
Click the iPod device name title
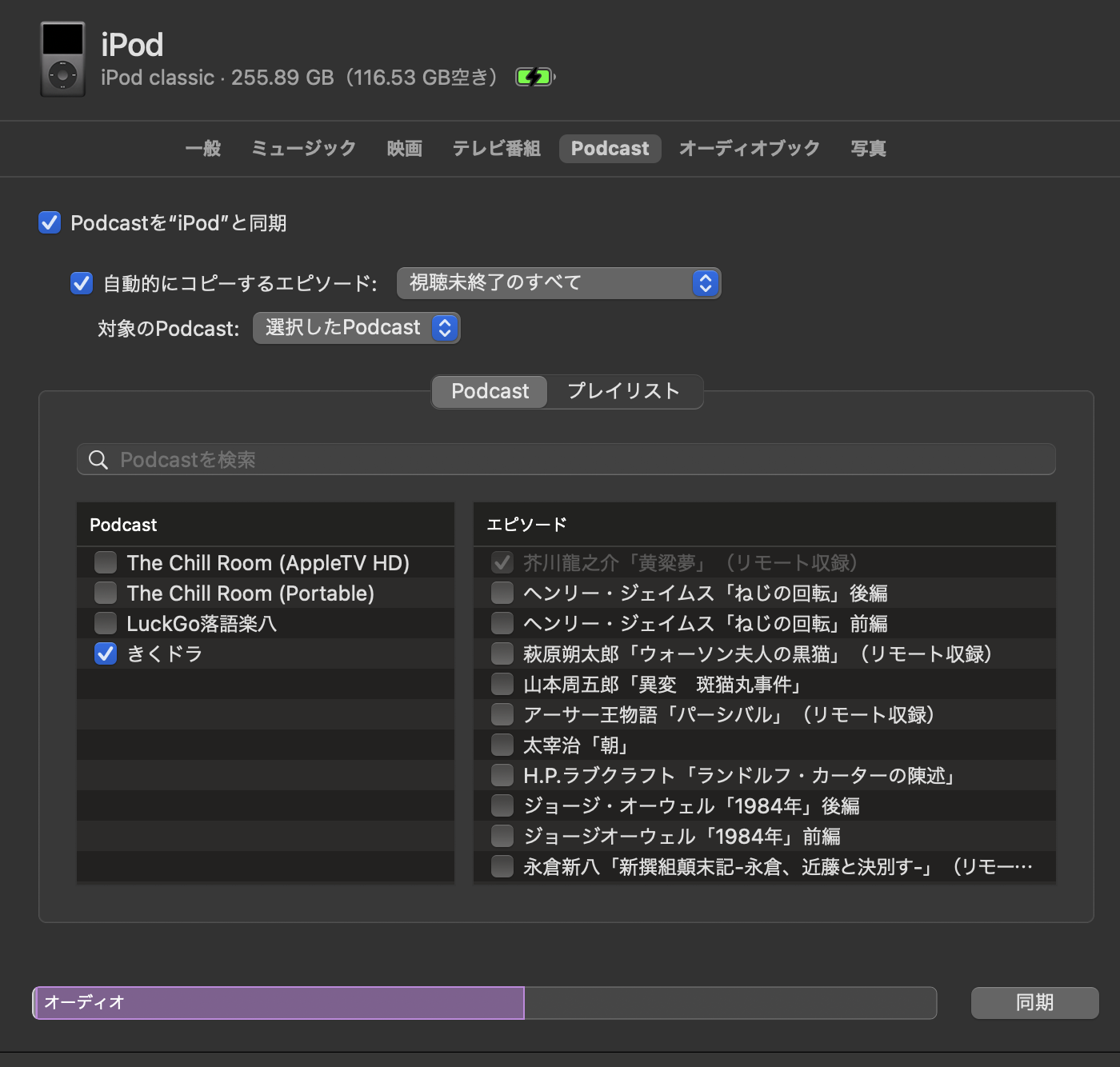point(133,45)
